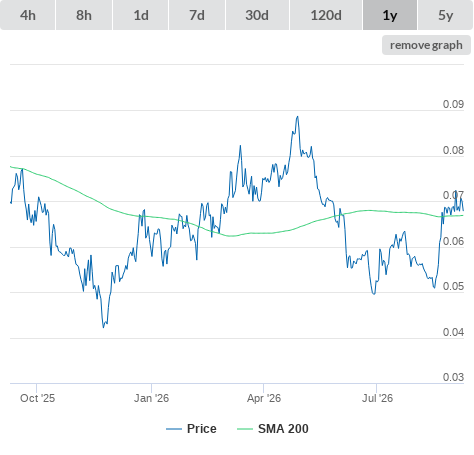Select the 120d range tab

click(x=326, y=15)
